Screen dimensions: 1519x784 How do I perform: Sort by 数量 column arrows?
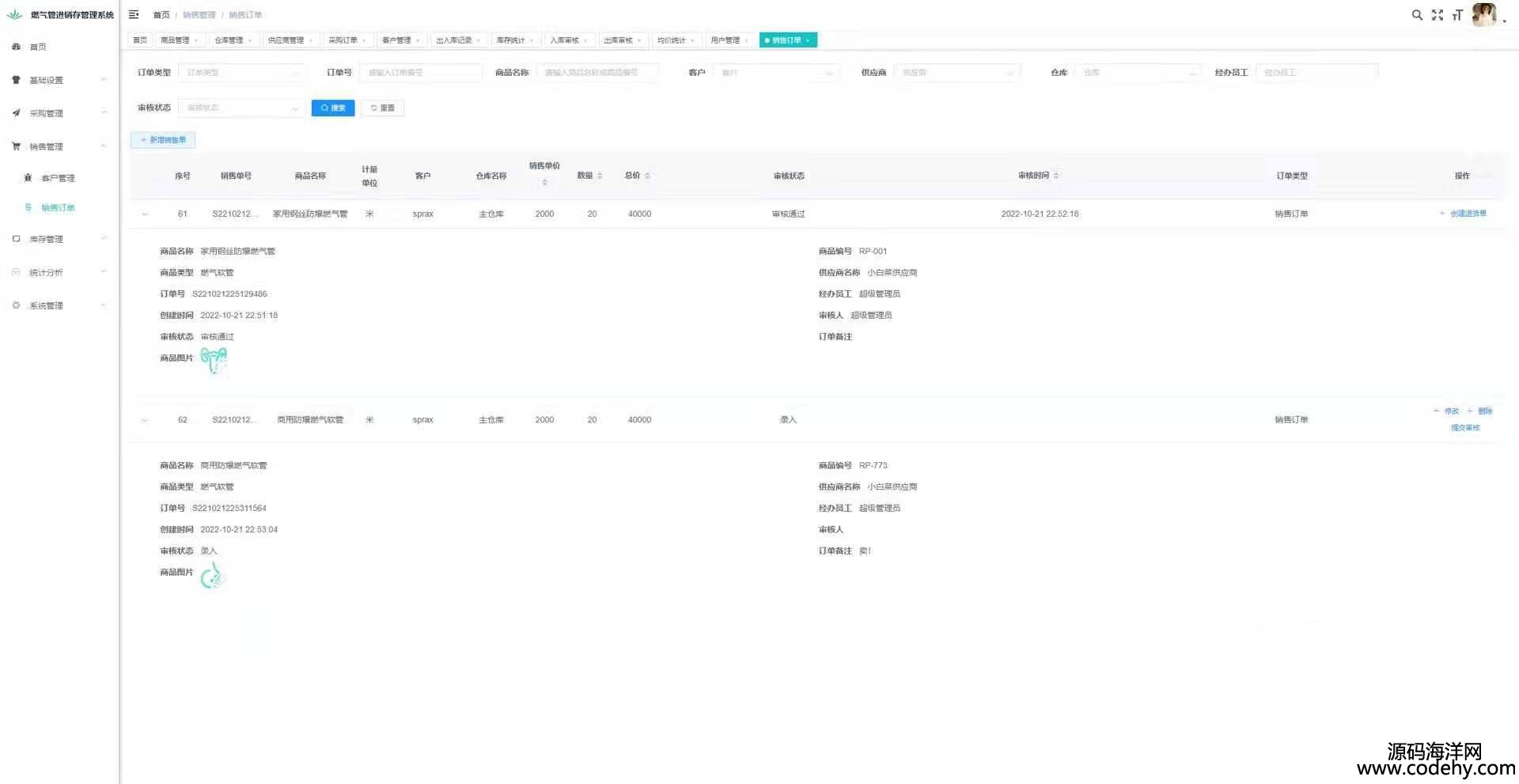point(600,176)
